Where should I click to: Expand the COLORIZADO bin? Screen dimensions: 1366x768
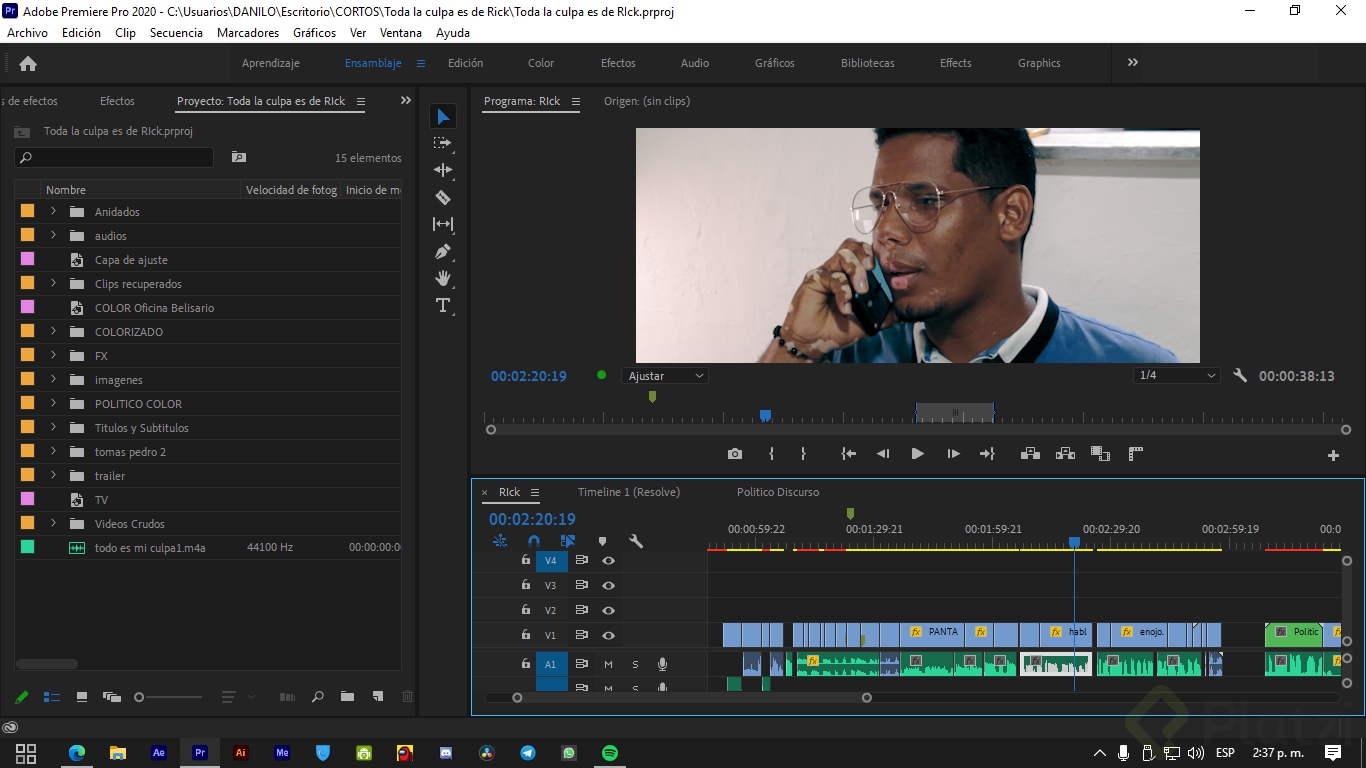pos(54,331)
